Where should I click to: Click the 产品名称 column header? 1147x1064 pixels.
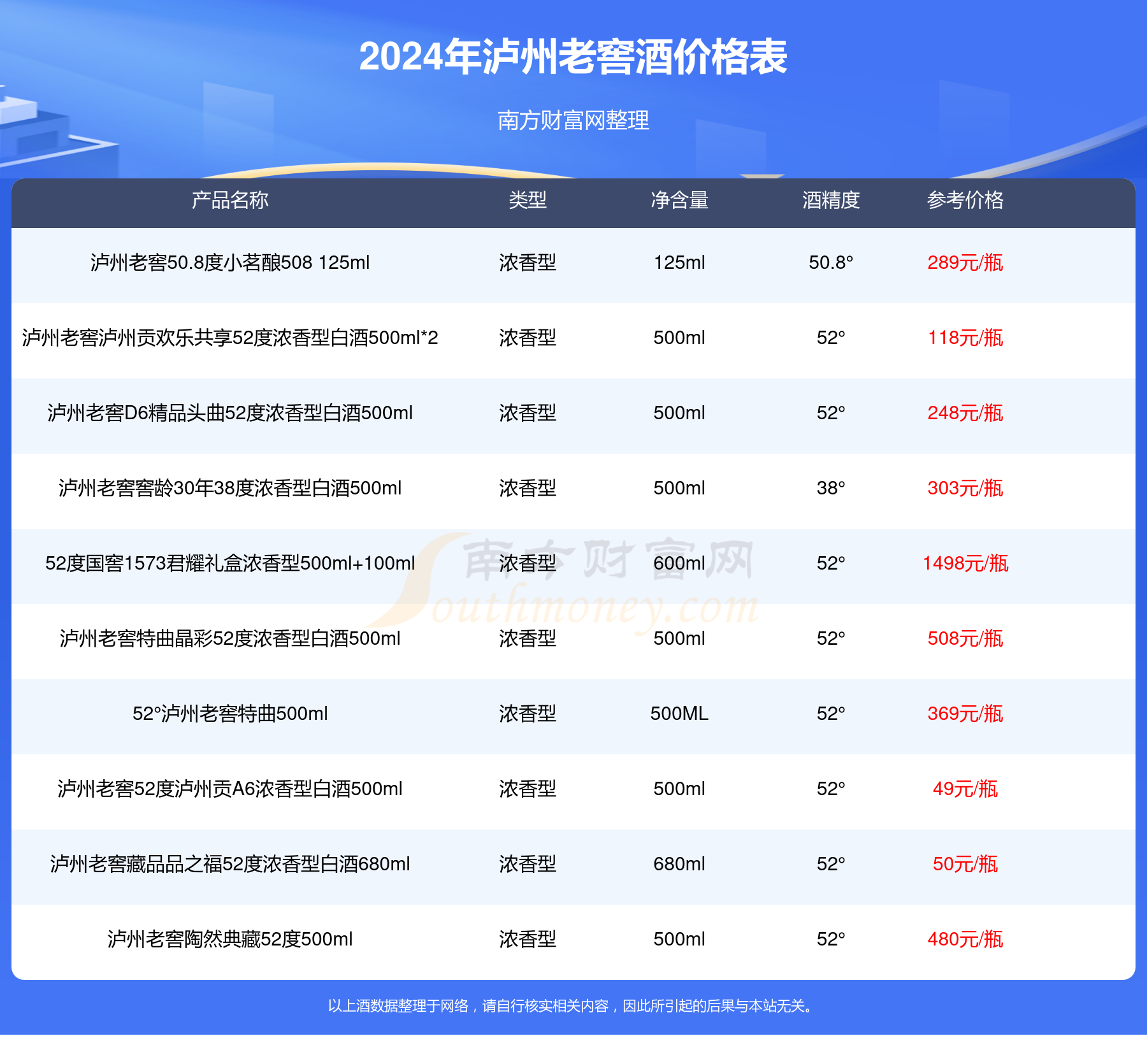230,200
